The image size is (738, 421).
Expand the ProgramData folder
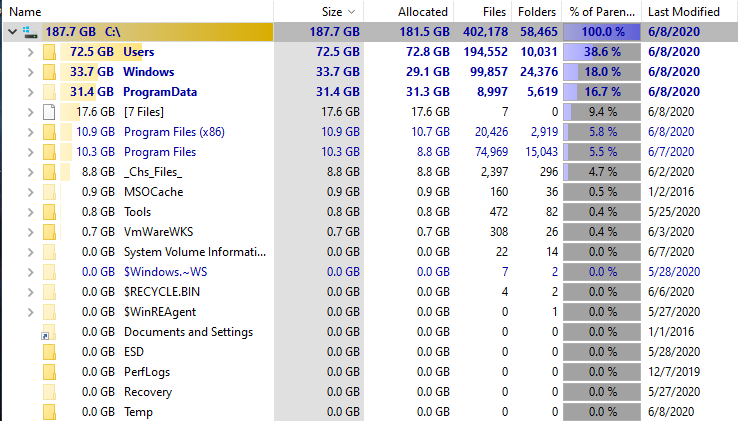tap(31, 92)
